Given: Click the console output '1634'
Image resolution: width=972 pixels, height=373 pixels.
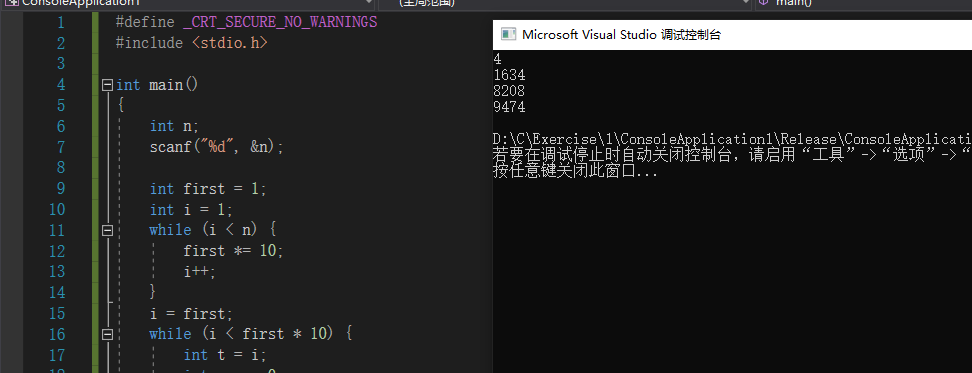Looking at the screenshot, I should (x=510, y=75).
